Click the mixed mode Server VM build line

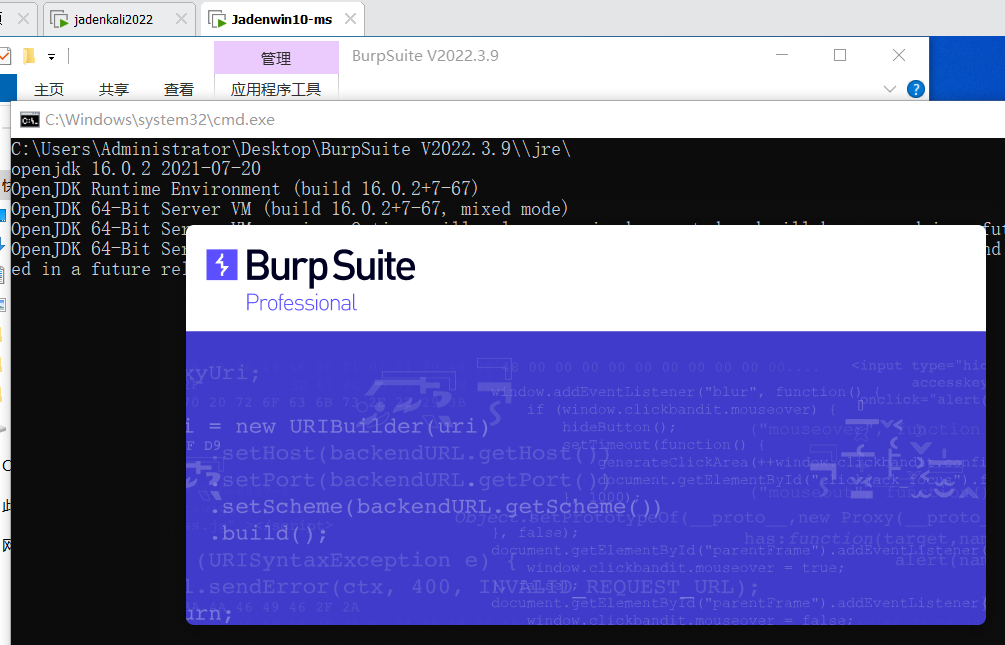[x=290, y=209]
